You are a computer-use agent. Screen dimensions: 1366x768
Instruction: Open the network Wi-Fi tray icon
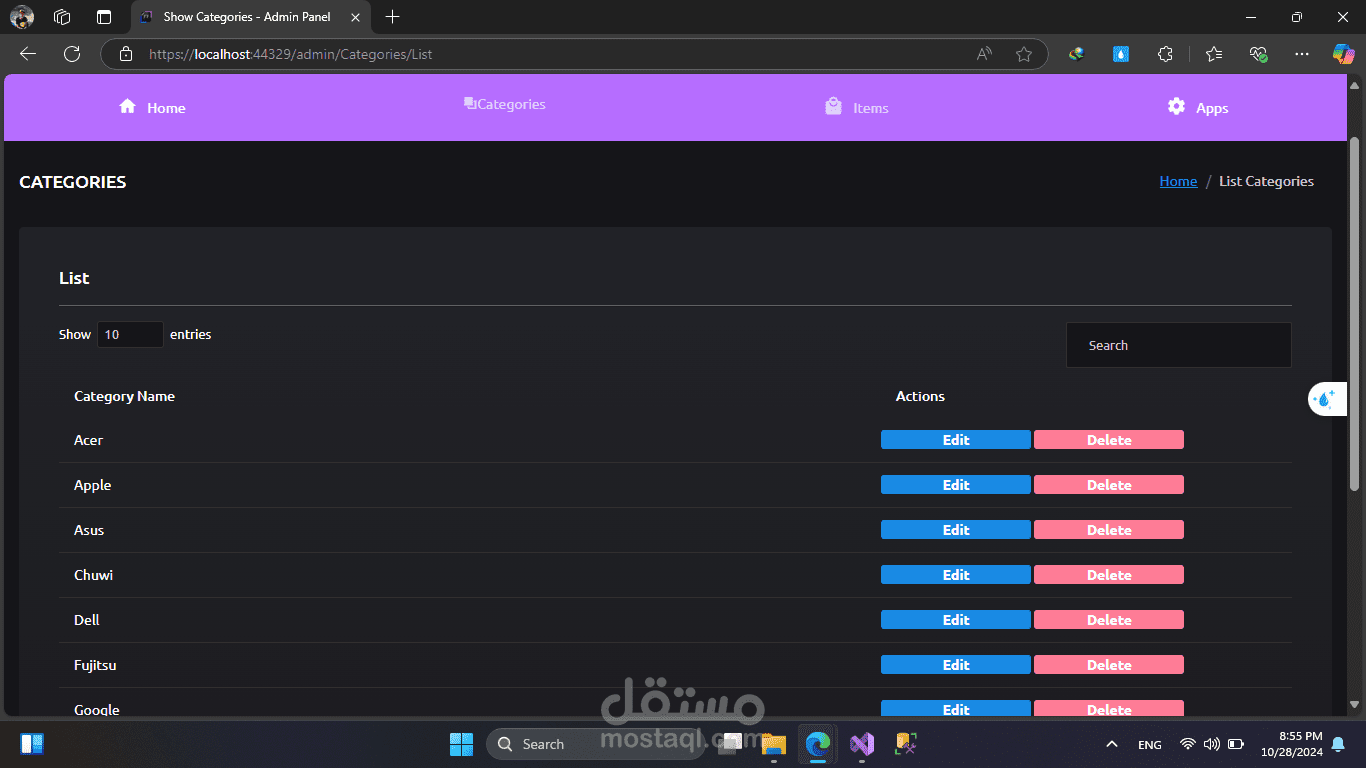point(1188,744)
